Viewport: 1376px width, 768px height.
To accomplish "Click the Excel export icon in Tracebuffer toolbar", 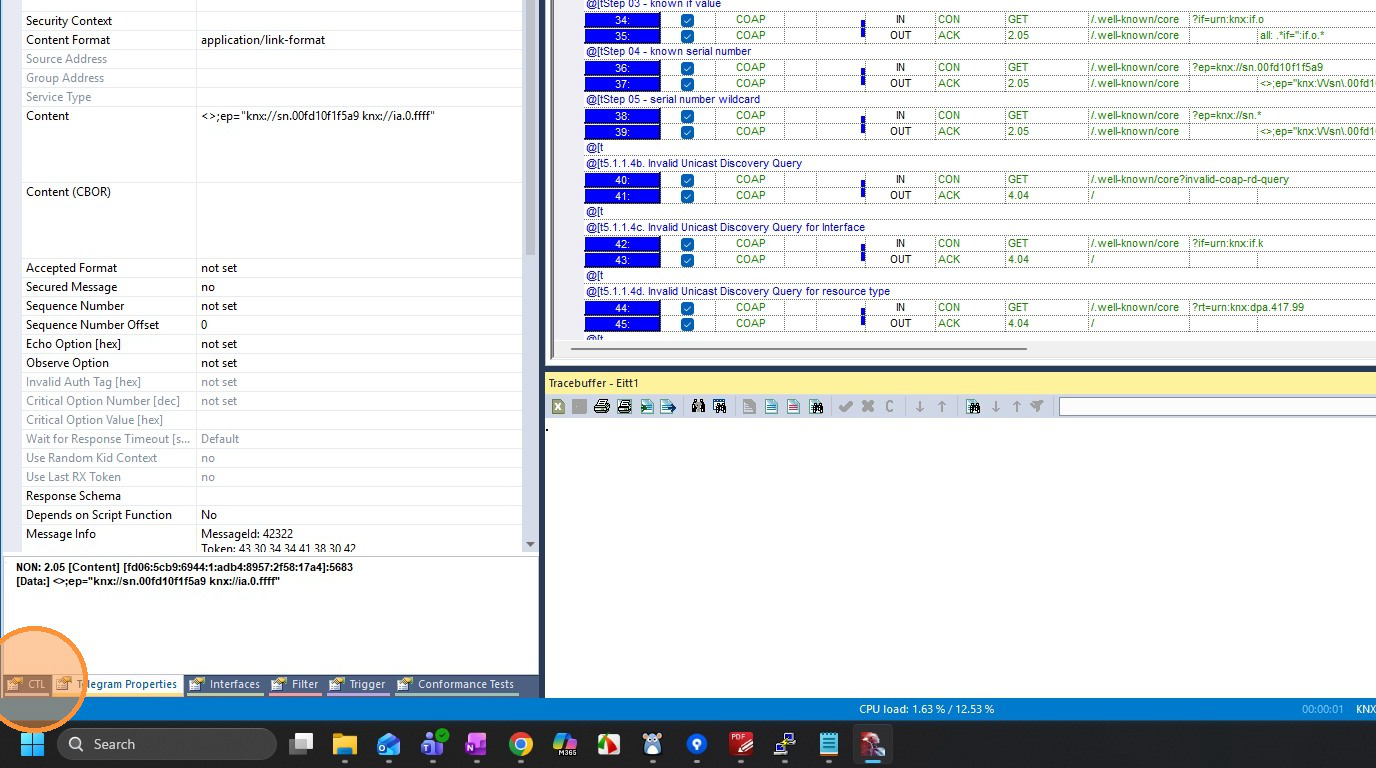I will click(x=558, y=407).
